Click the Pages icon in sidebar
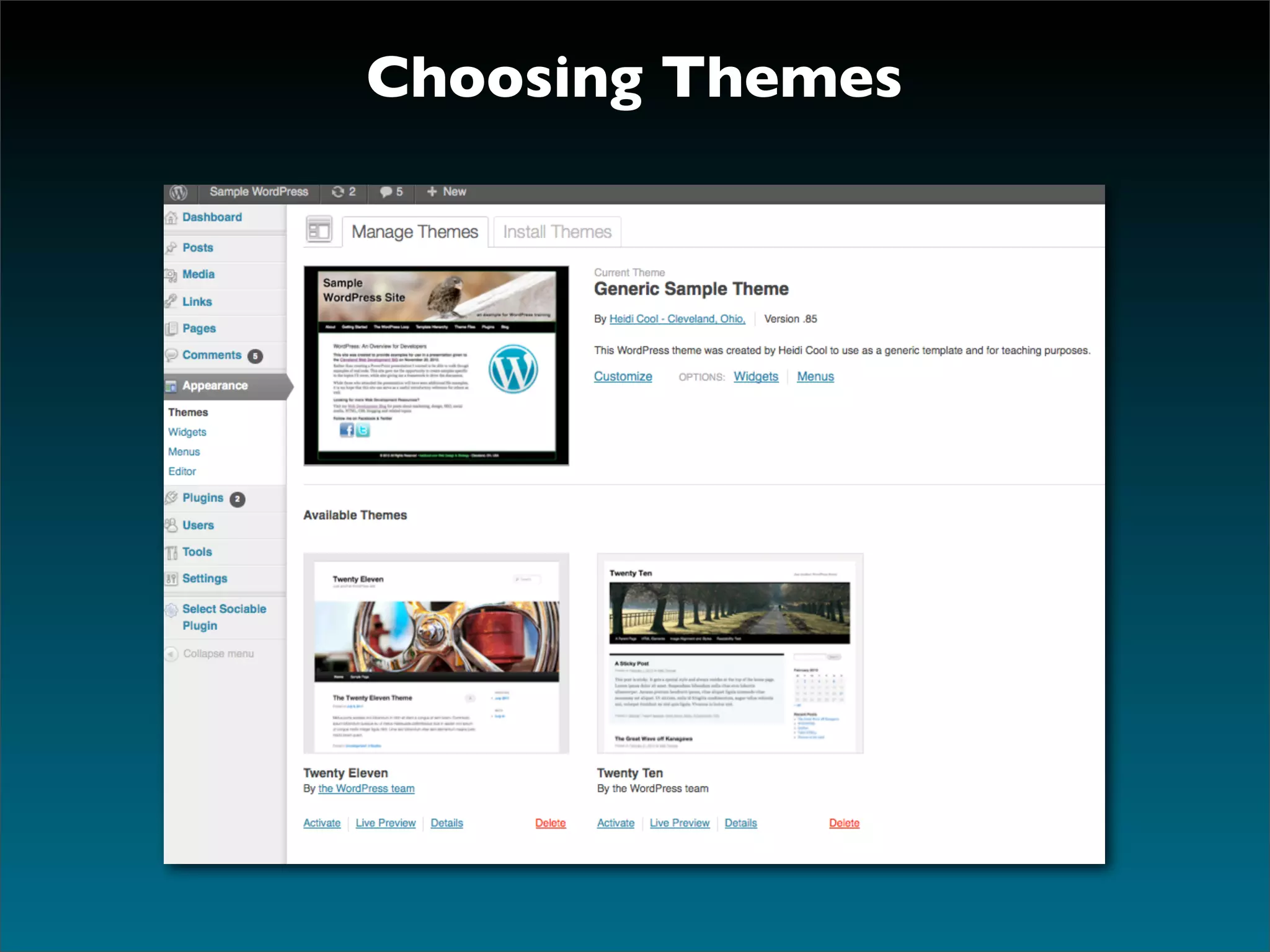This screenshot has height=952, width=1270. pos(171,328)
